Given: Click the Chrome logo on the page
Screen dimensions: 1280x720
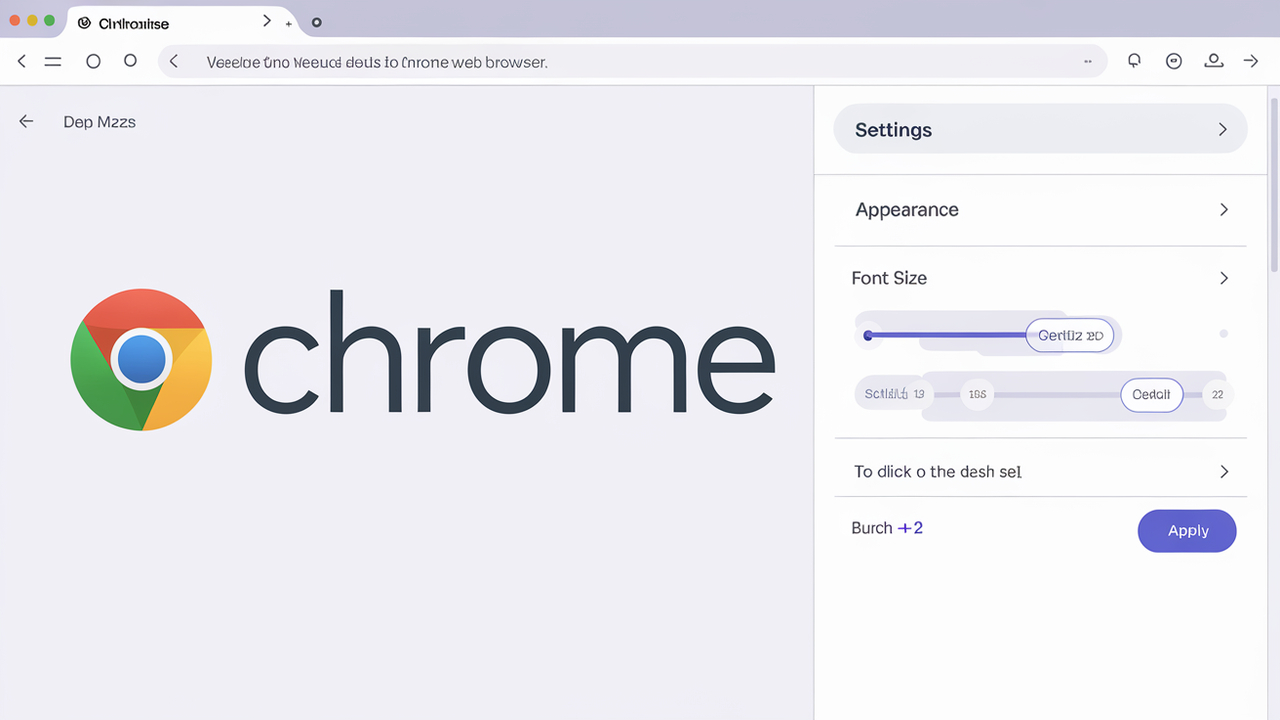Looking at the screenshot, I should 141,360.
